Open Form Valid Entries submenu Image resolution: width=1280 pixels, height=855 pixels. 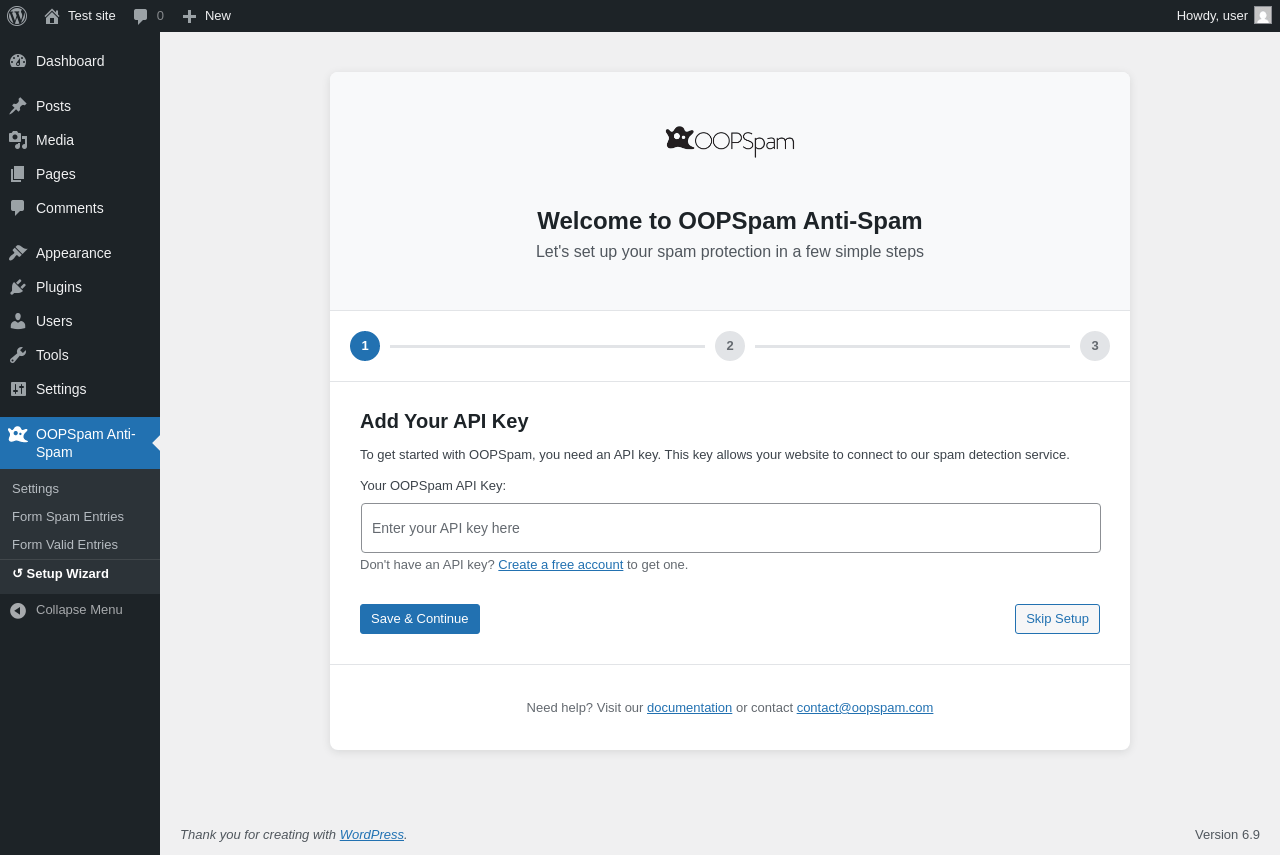(65, 545)
